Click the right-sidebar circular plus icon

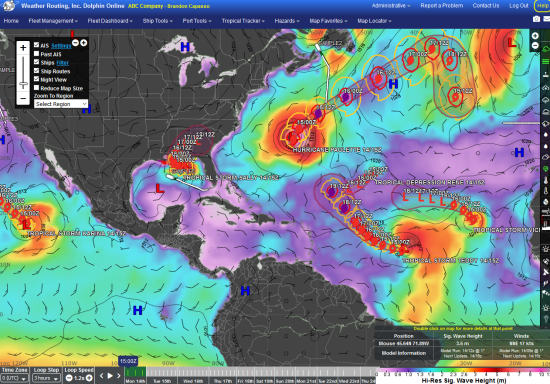[535, 36]
